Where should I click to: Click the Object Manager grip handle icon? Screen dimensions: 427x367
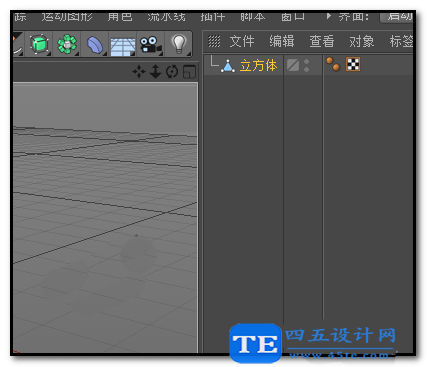click(214, 41)
